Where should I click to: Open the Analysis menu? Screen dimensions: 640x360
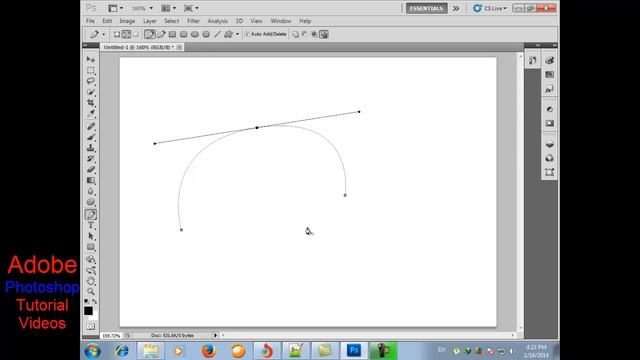217,21
